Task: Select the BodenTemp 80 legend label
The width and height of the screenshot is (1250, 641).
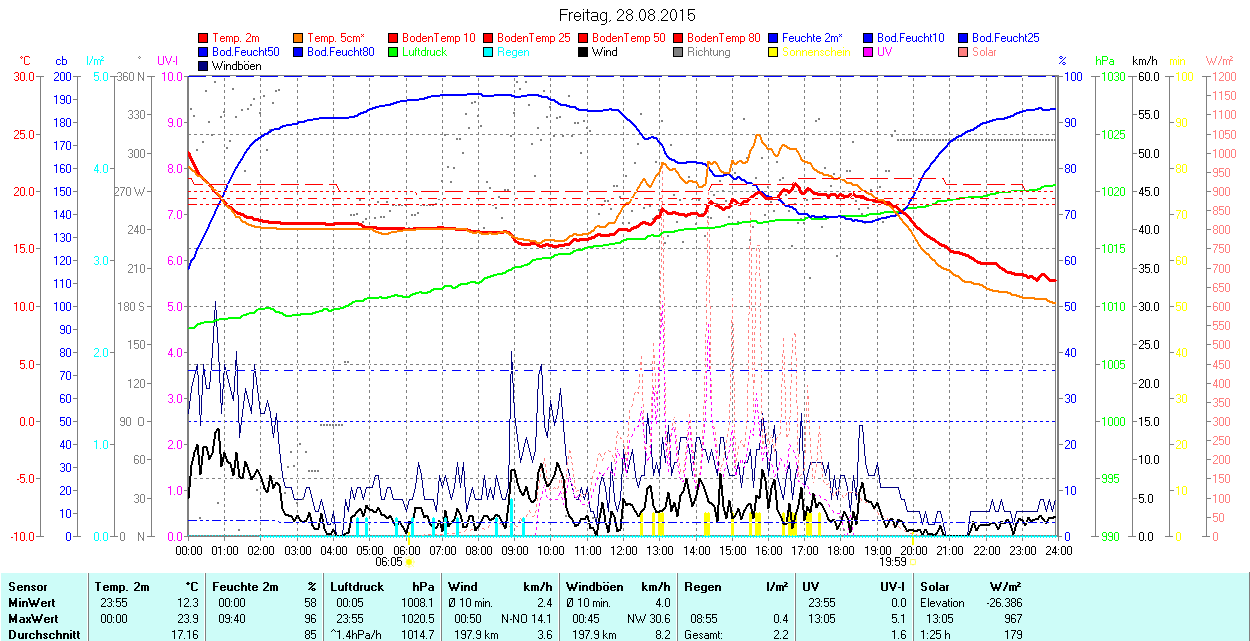Action: tap(724, 37)
